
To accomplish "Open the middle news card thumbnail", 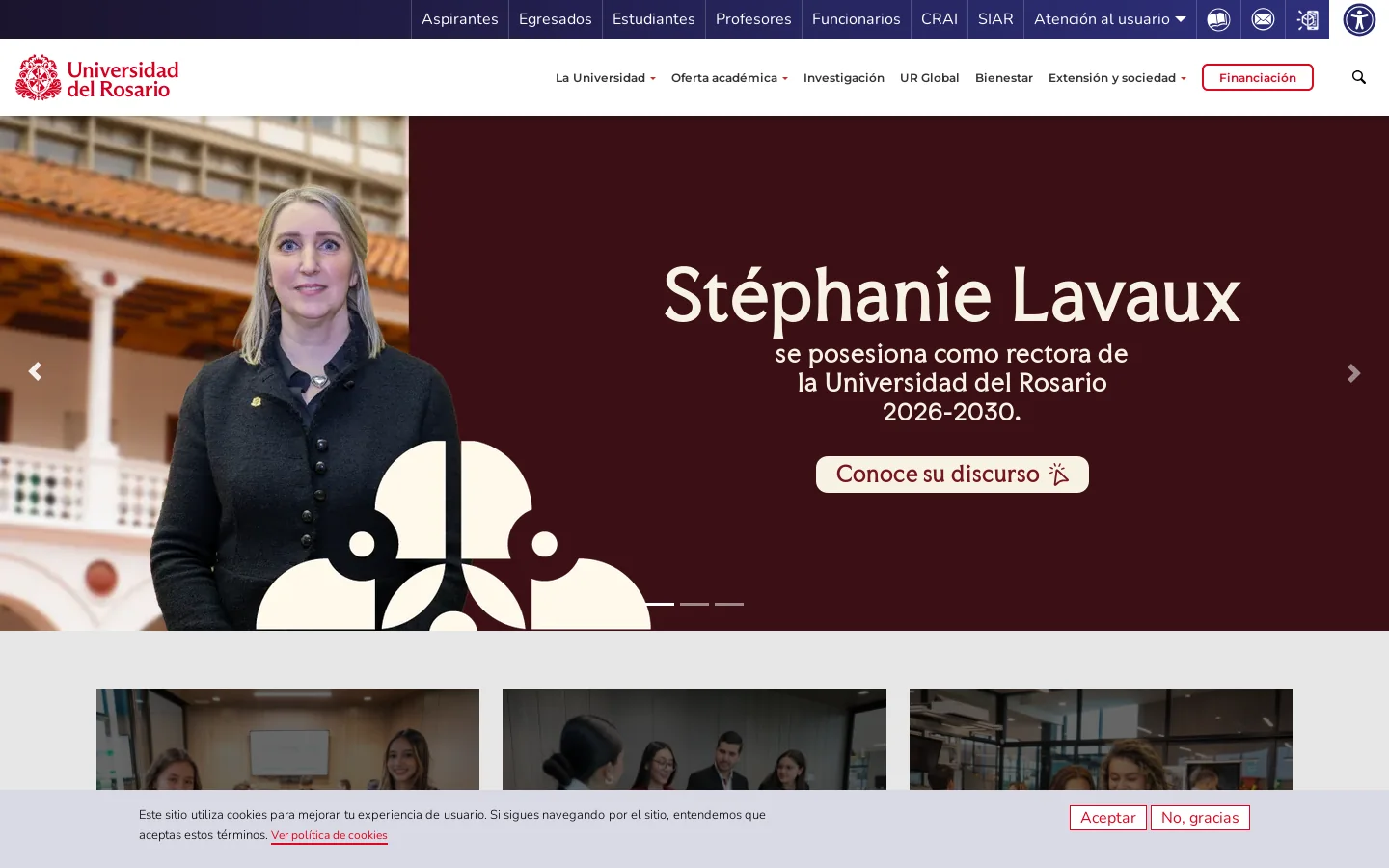I will click(694, 740).
